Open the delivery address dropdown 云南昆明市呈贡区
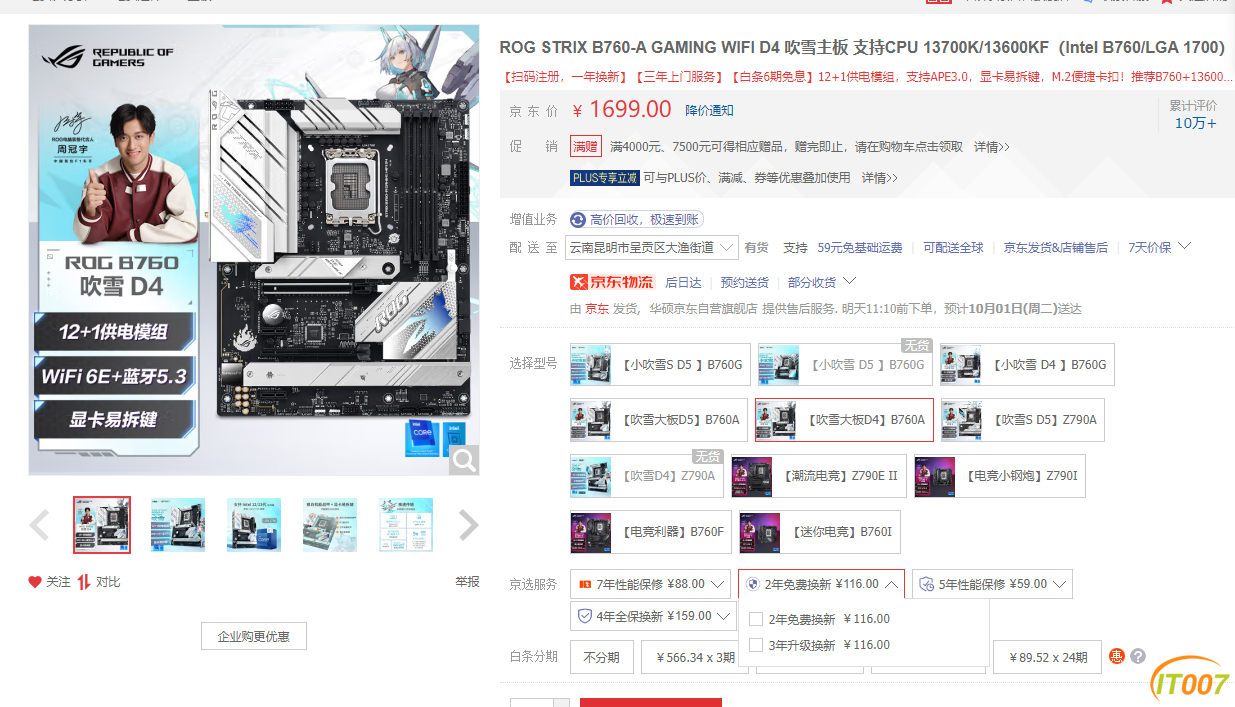The width and height of the screenshot is (1235, 707). click(x=653, y=247)
